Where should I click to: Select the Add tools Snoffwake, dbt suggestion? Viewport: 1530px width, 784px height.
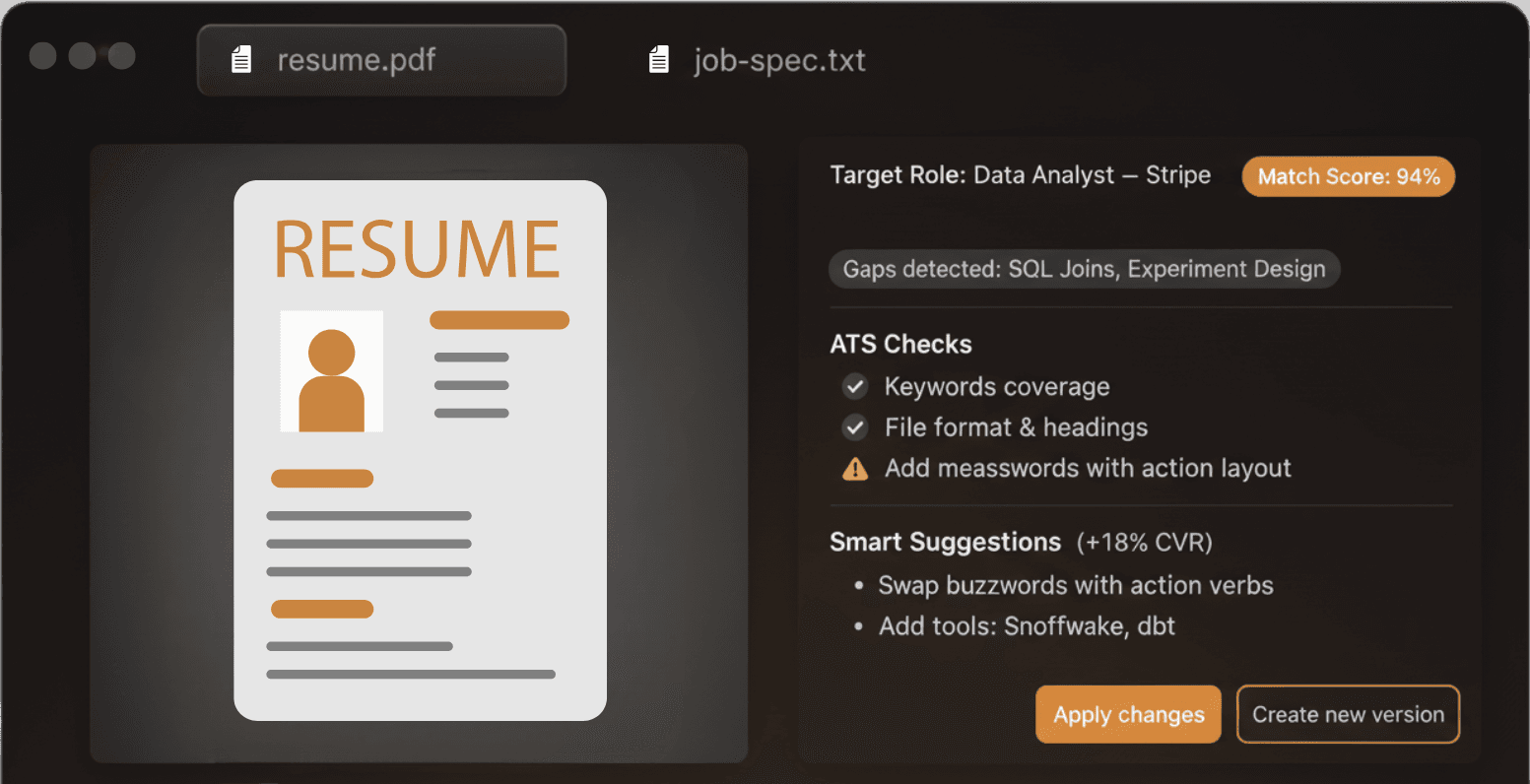pos(1027,626)
